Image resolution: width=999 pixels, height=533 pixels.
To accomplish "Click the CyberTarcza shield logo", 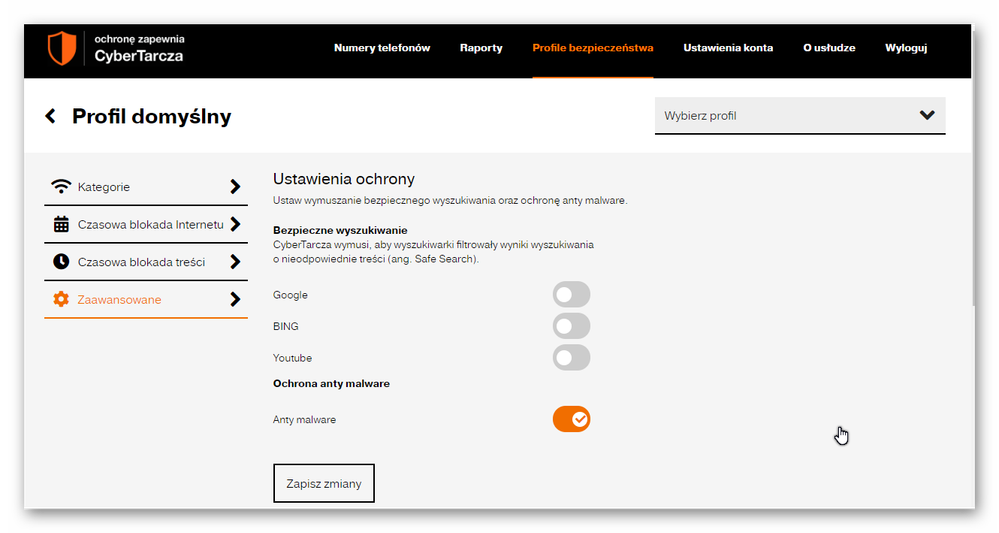I will click(62, 48).
